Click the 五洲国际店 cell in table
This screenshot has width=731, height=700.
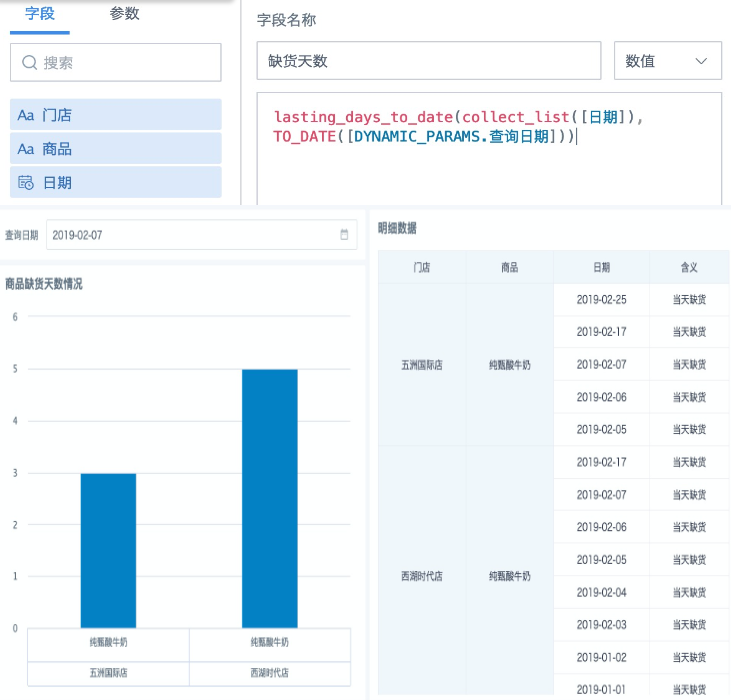coord(421,365)
